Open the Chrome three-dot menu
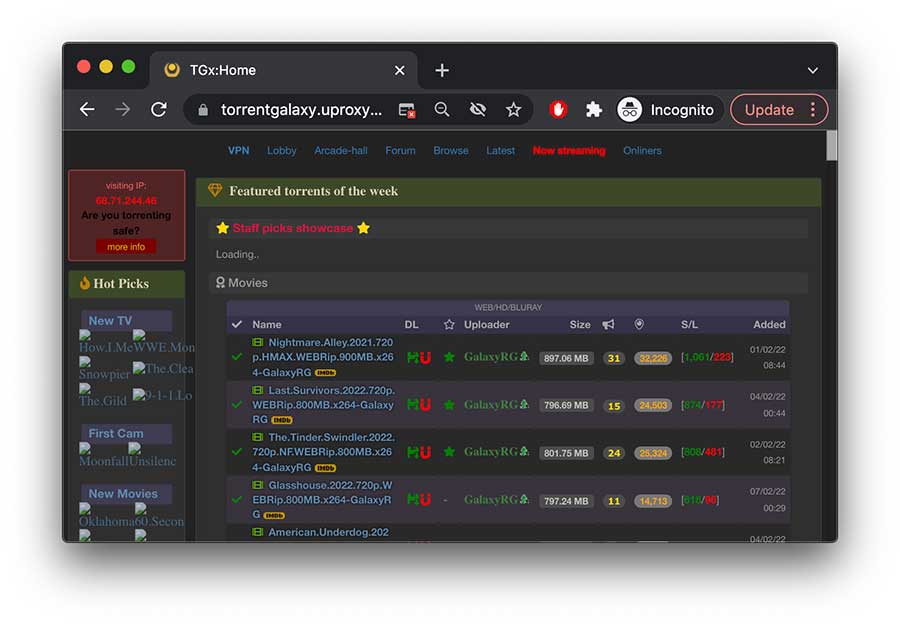This screenshot has height=625, width=900. click(x=813, y=110)
